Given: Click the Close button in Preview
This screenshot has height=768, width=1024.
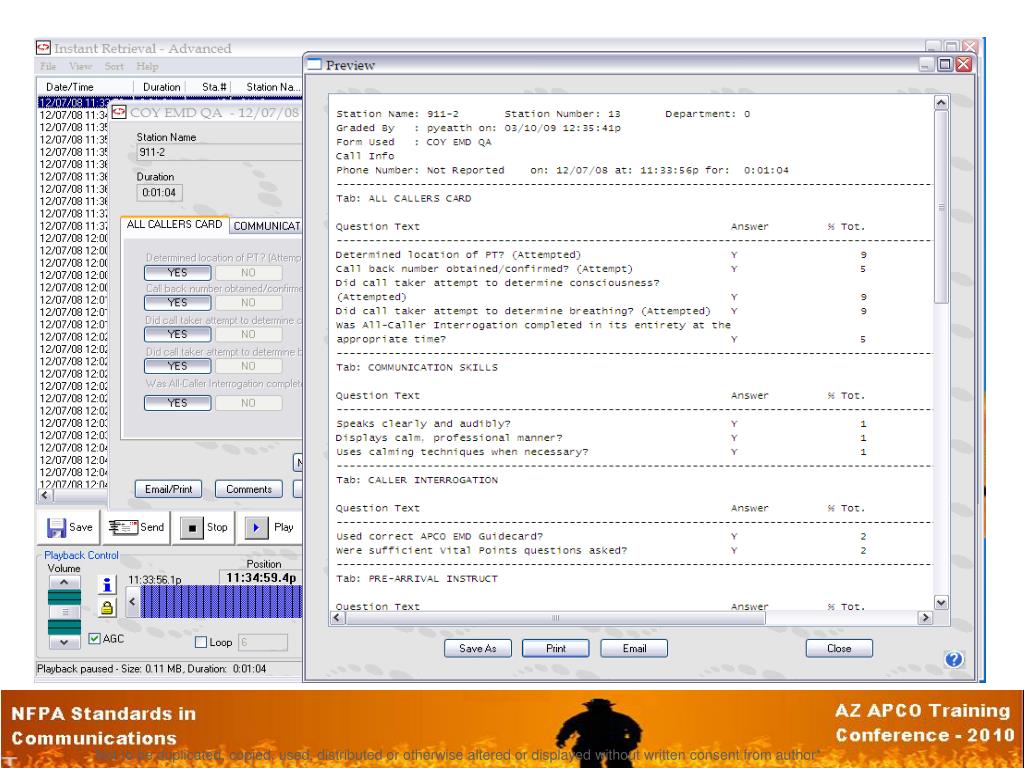Looking at the screenshot, I should (x=839, y=648).
